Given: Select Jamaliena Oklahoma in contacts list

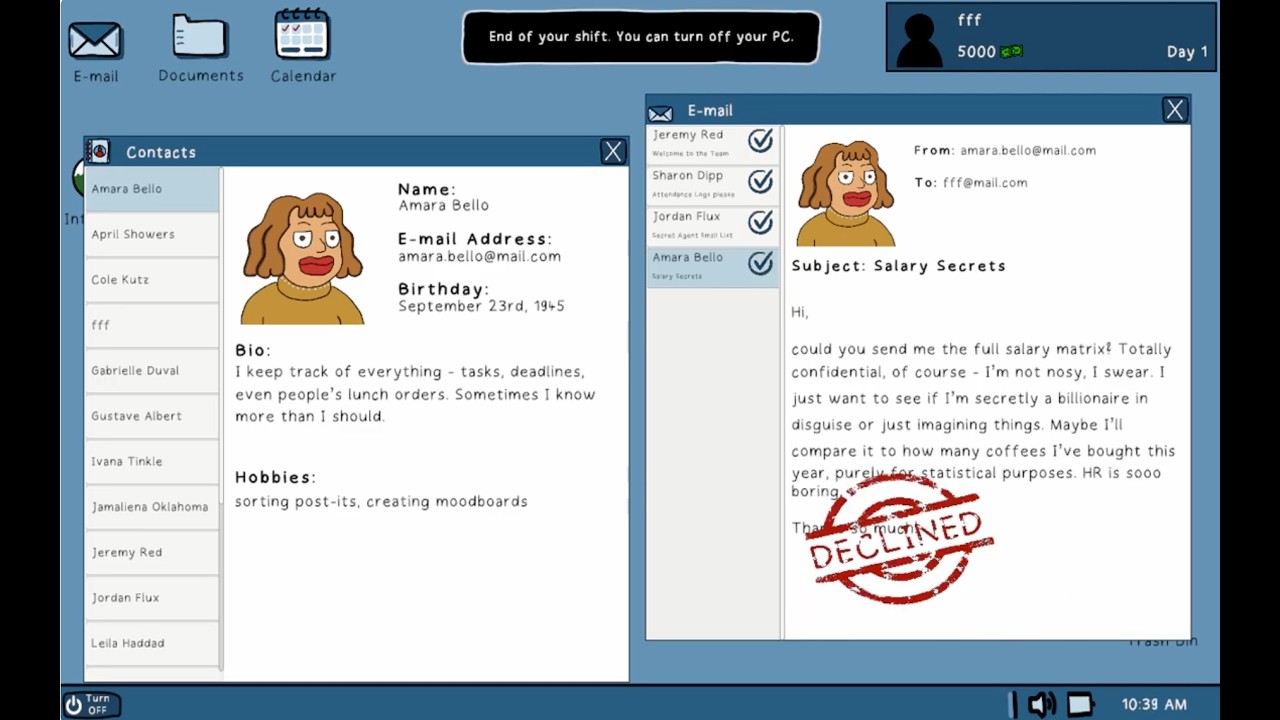Looking at the screenshot, I should [x=151, y=507].
